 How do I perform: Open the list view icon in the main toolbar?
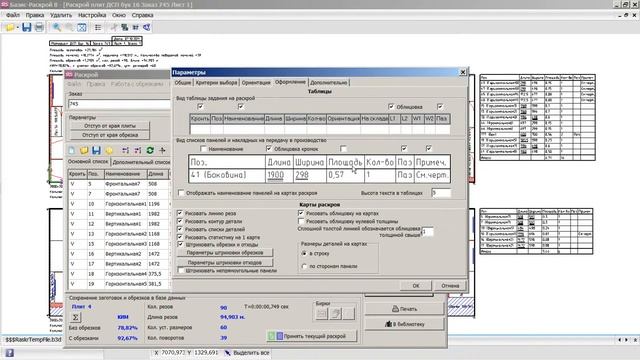[x=98, y=27]
